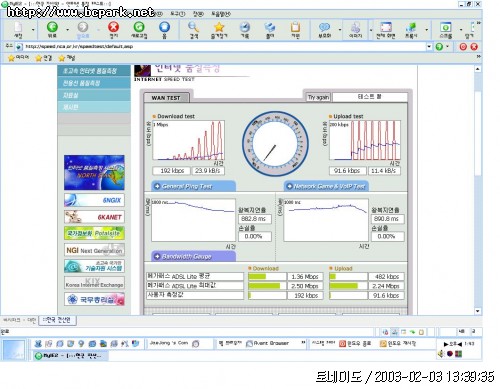The image size is (500, 389).
Task: Open the third blue sidebar menu item
Action: pyautogui.click(x=94, y=95)
